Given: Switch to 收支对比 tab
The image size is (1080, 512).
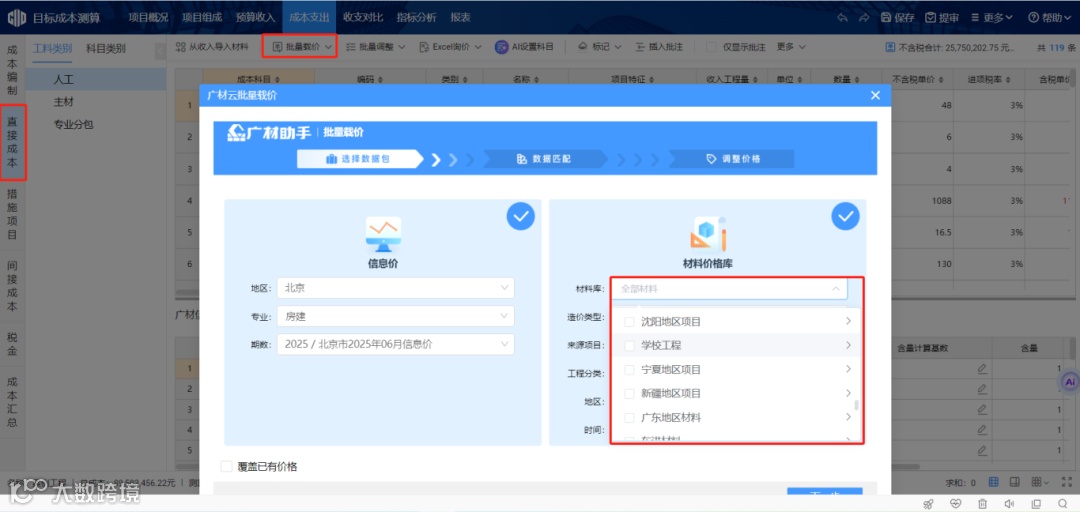Looking at the screenshot, I should 363,17.
